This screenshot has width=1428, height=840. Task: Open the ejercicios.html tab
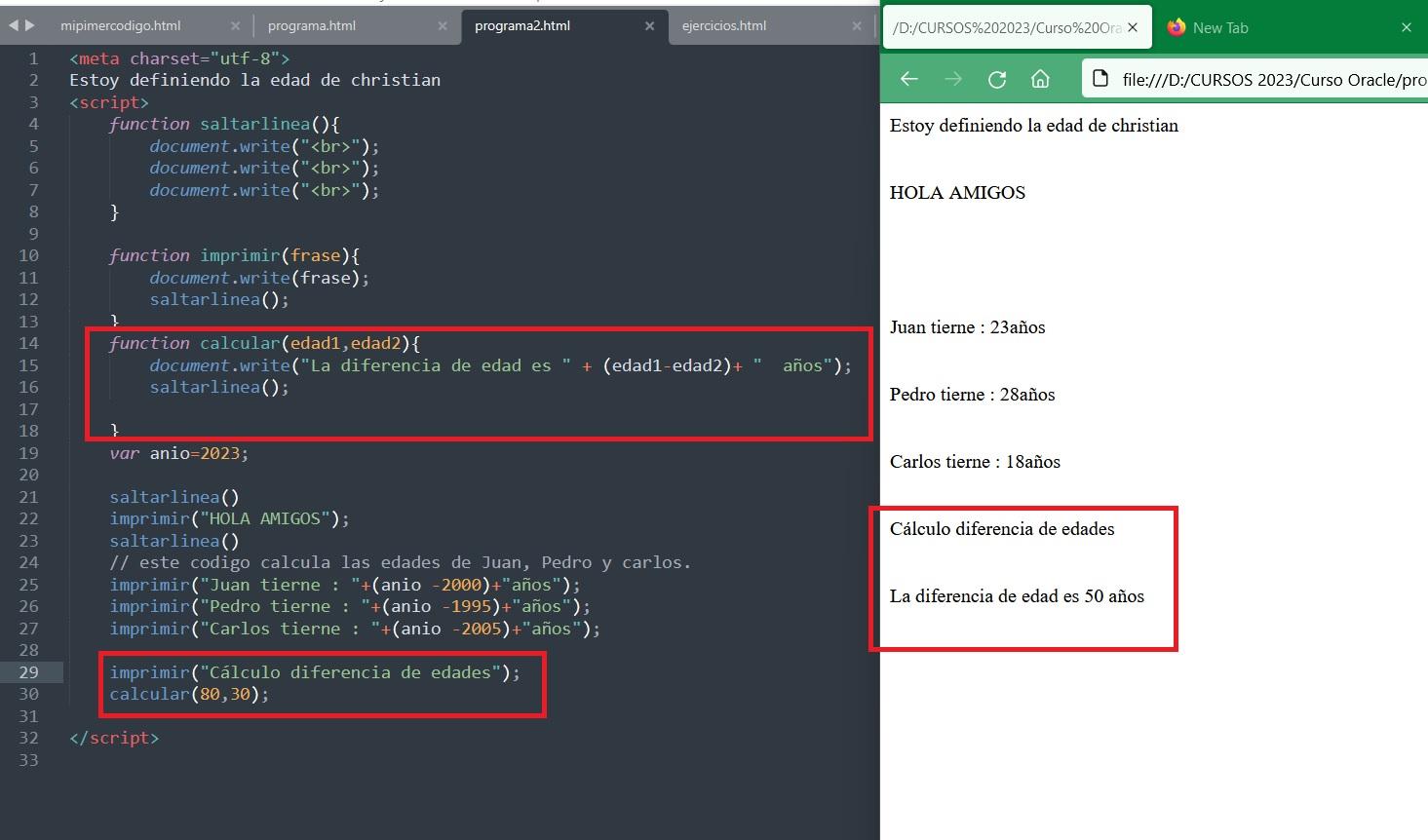[724, 26]
